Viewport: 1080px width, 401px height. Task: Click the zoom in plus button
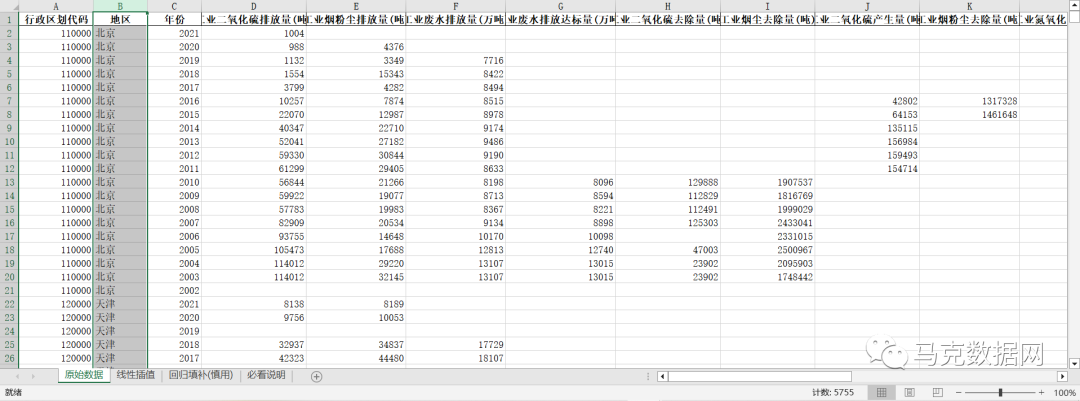[x=1039, y=392]
